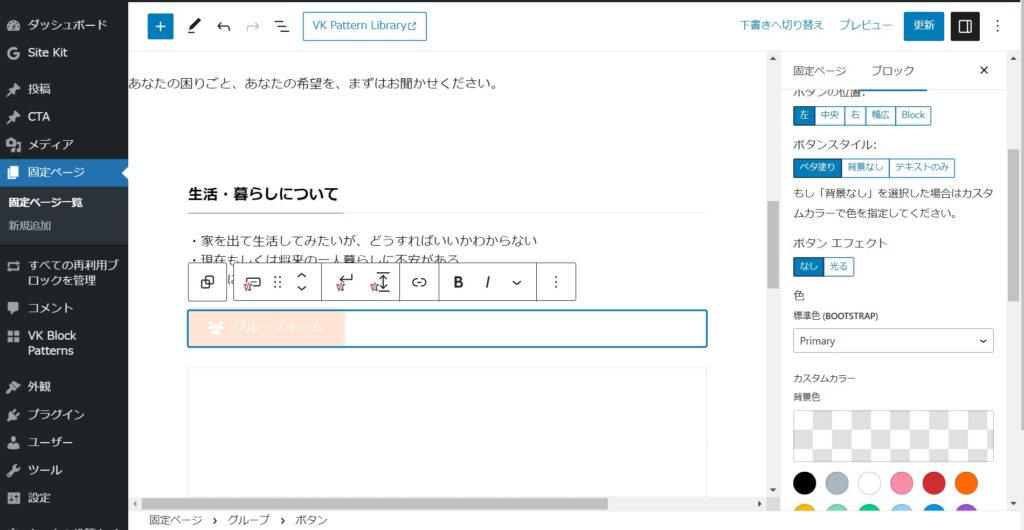1024x530 pixels.
Task: Expand more rich text formatting options
Action: [517, 282]
